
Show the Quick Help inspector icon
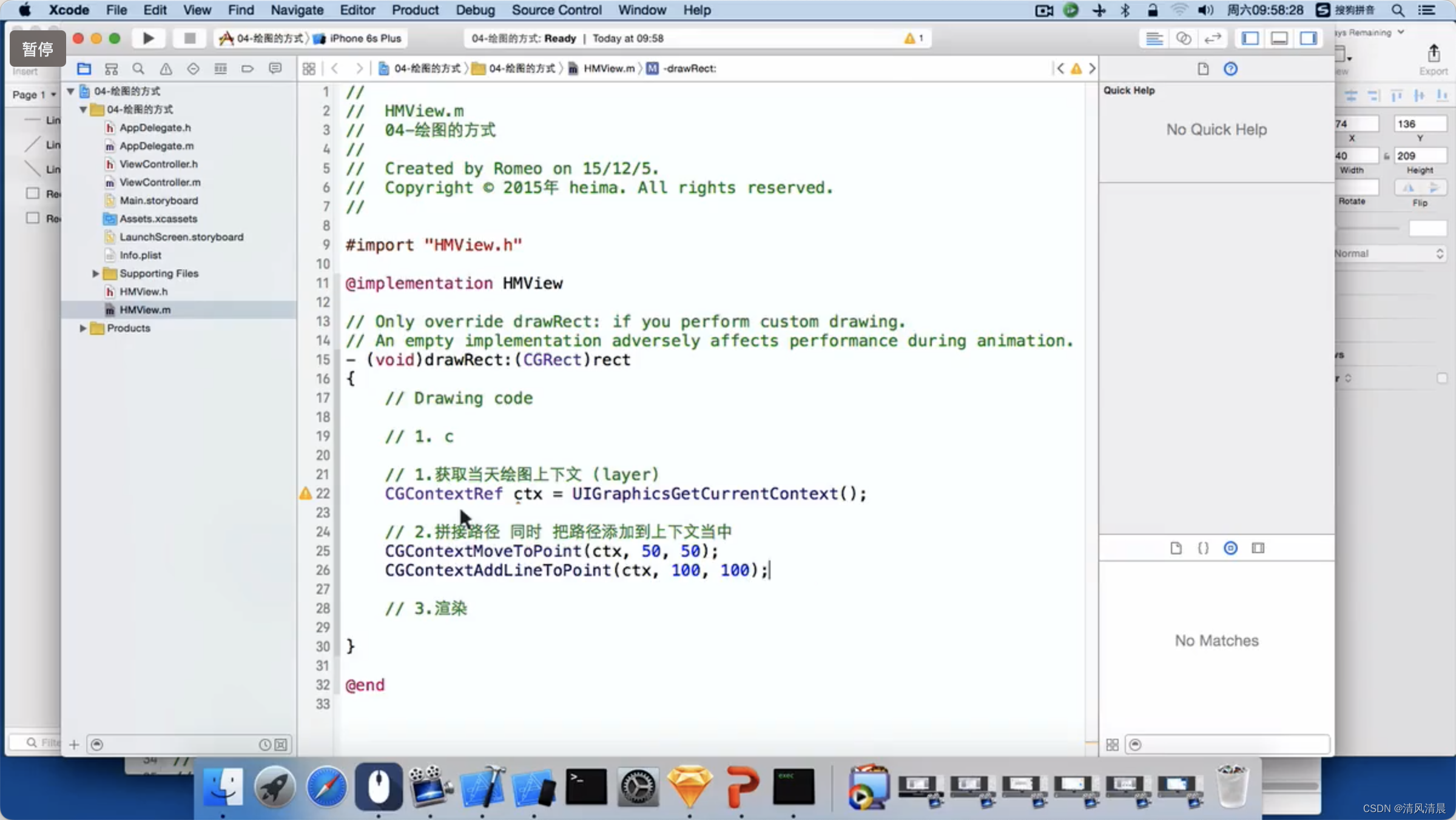pyautogui.click(x=1230, y=69)
